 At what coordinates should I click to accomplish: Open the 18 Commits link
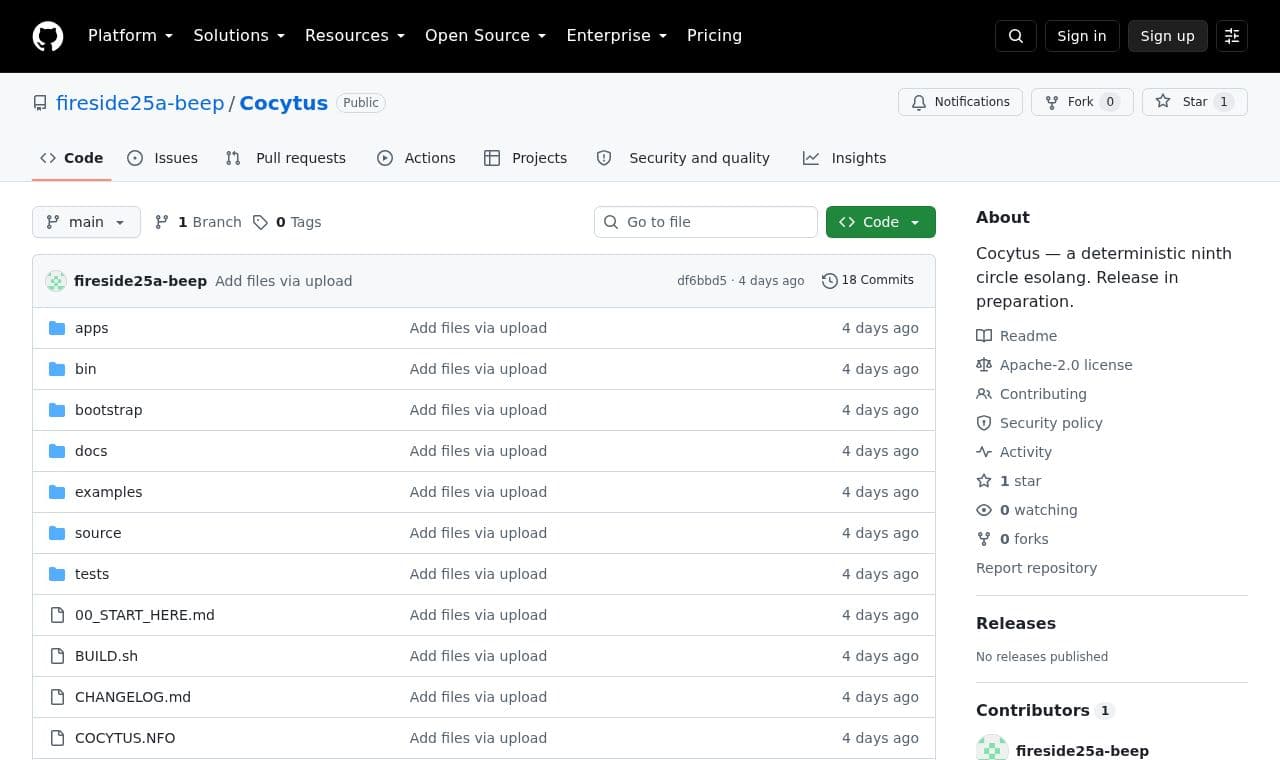pos(868,281)
